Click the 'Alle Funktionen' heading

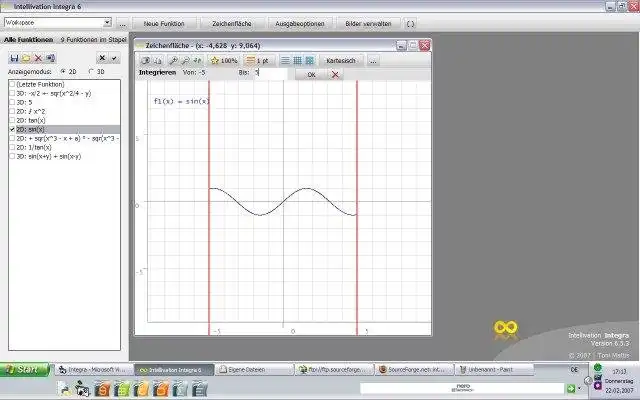pyautogui.click(x=29, y=40)
